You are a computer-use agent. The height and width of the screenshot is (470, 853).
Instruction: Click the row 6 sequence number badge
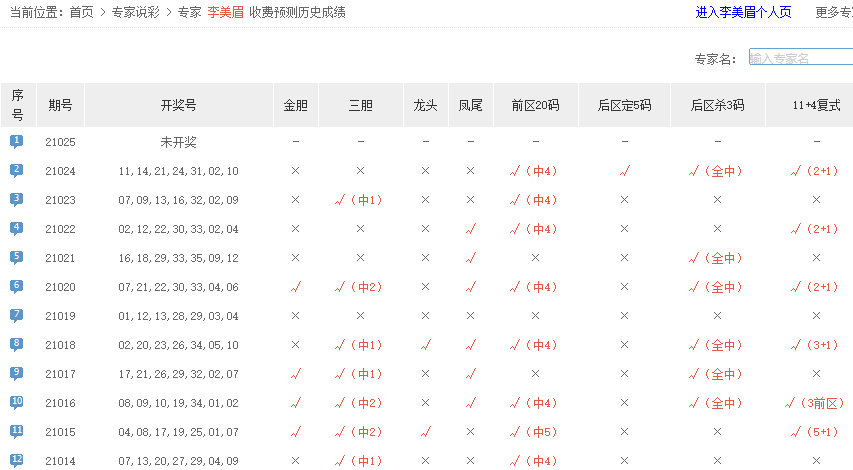point(17,286)
